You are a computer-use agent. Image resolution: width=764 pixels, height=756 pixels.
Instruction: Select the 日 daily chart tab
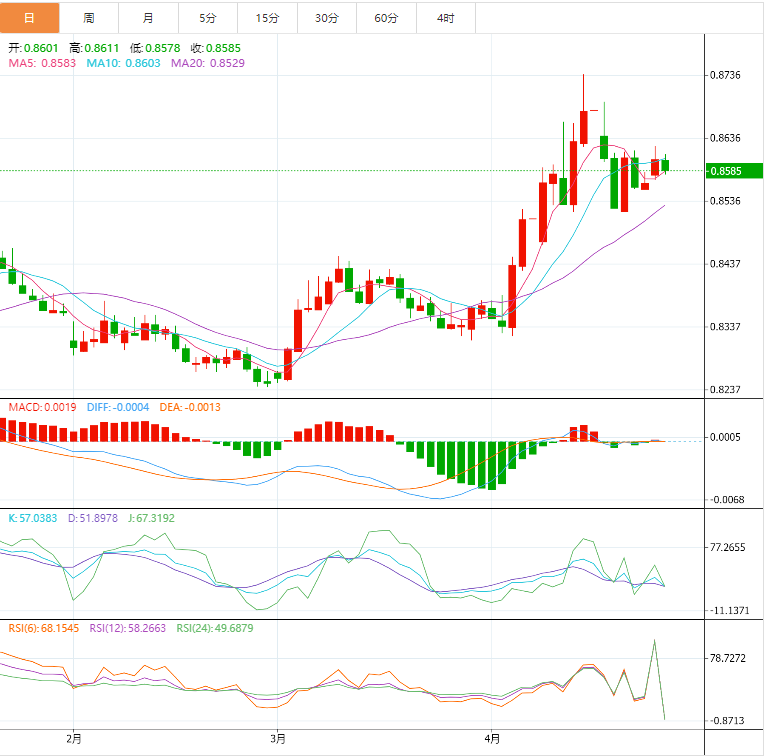[x=30, y=18]
